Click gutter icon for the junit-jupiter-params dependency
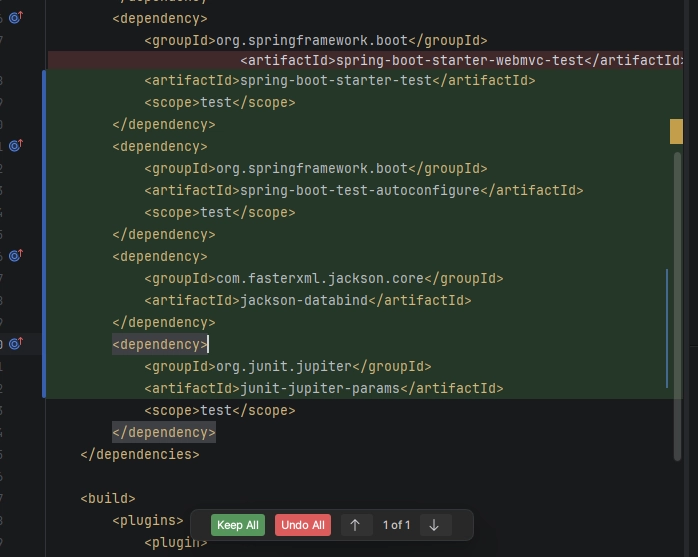 [15, 344]
